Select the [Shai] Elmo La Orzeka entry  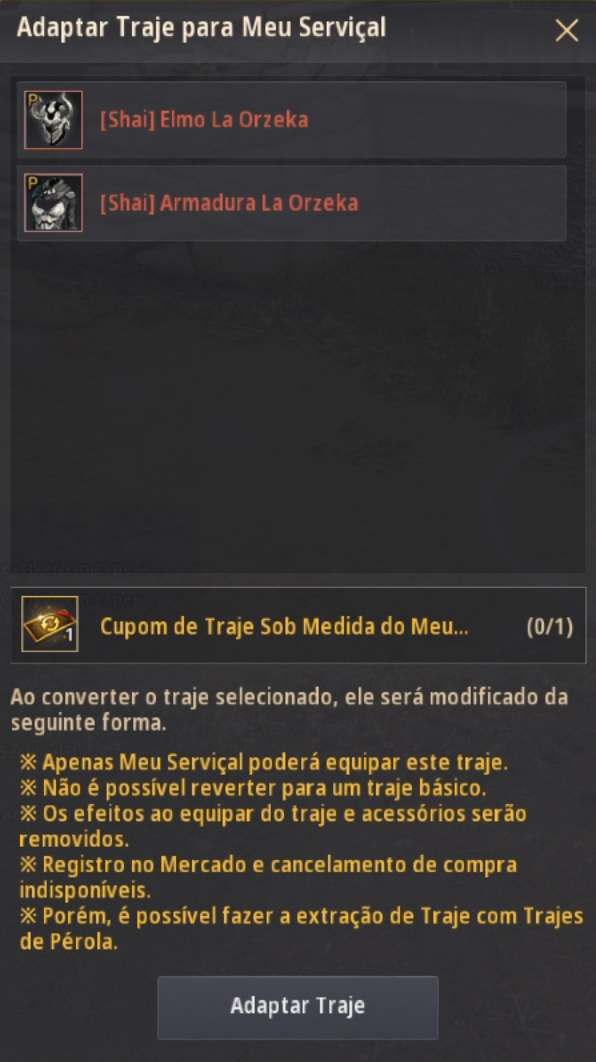[x=292, y=120]
